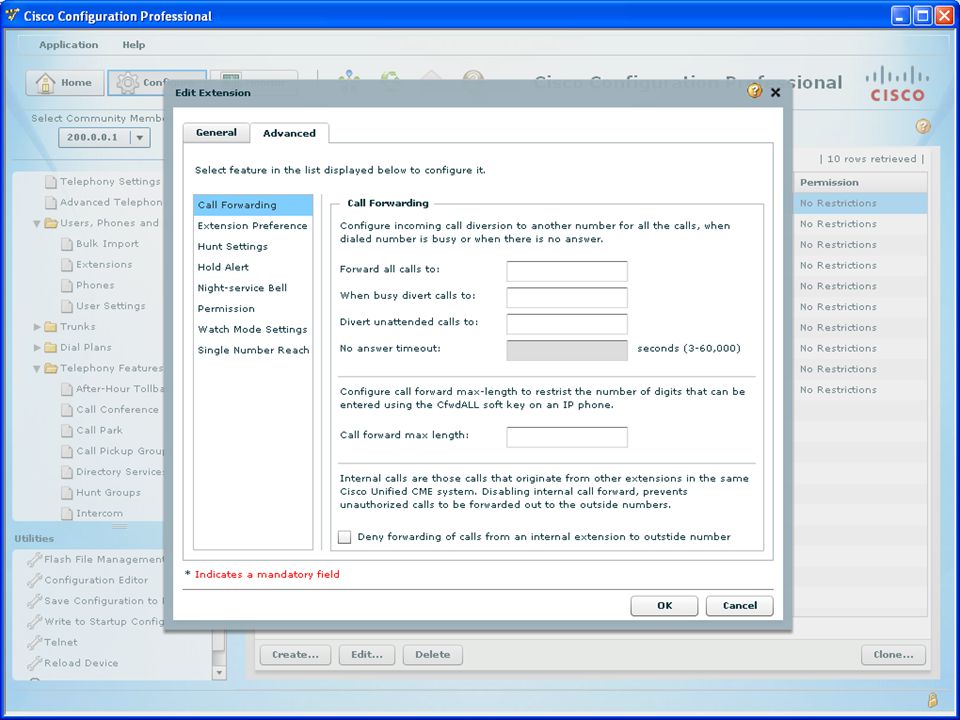The width and height of the screenshot is (960, 720).
Task: Open Telnet utility
Action: [x=53, y=642]
